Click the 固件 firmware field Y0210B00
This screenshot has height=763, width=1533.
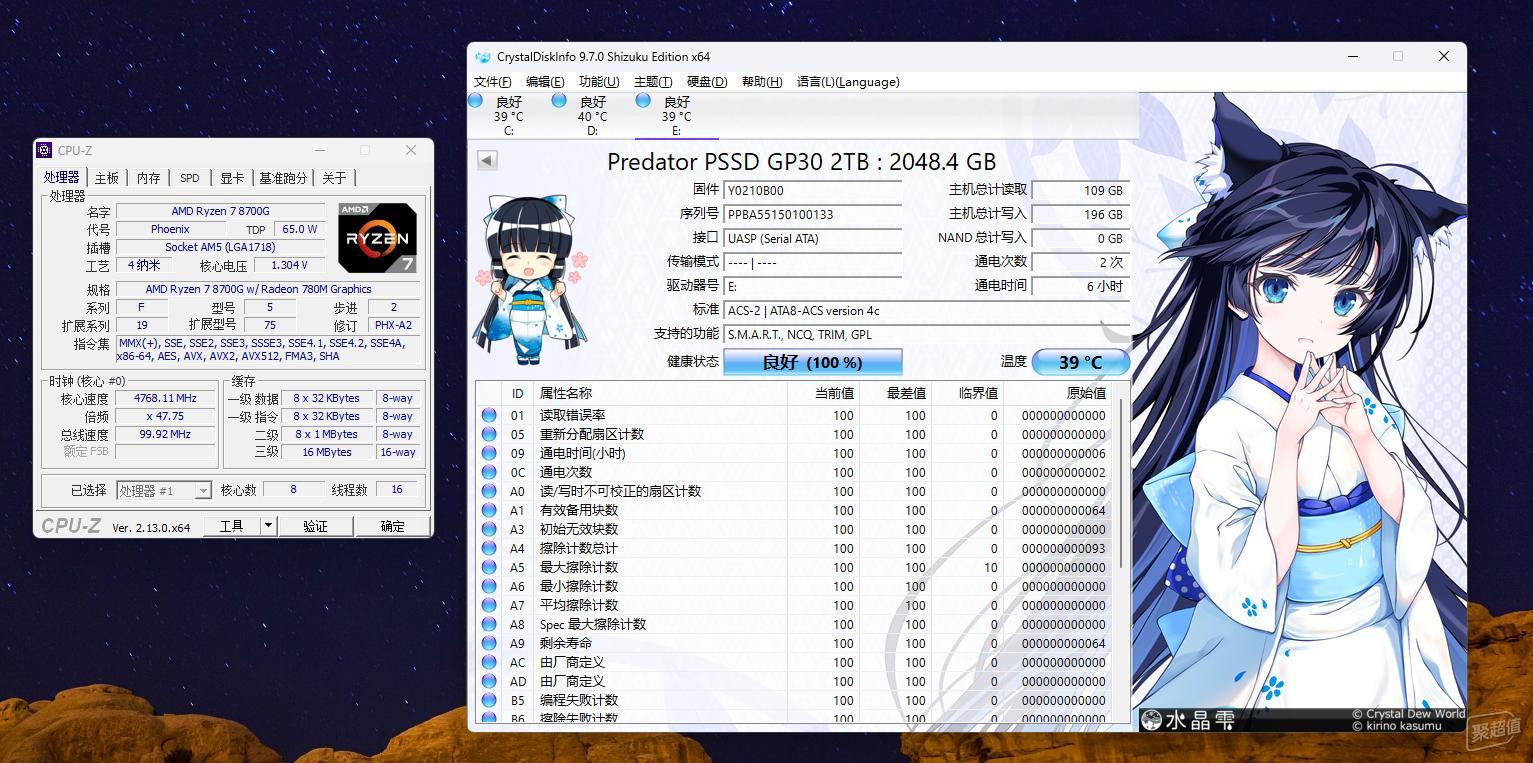[x=812, y=190]
